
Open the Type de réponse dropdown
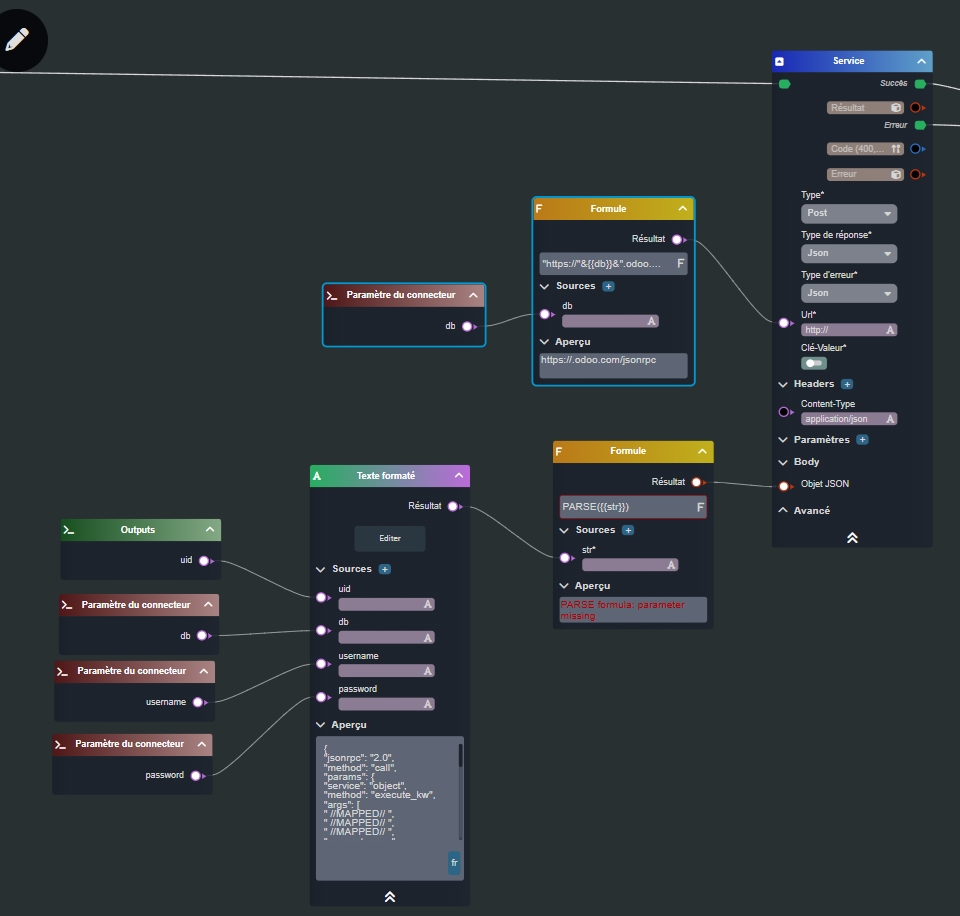pyautogui.click(x=848, y=254)
